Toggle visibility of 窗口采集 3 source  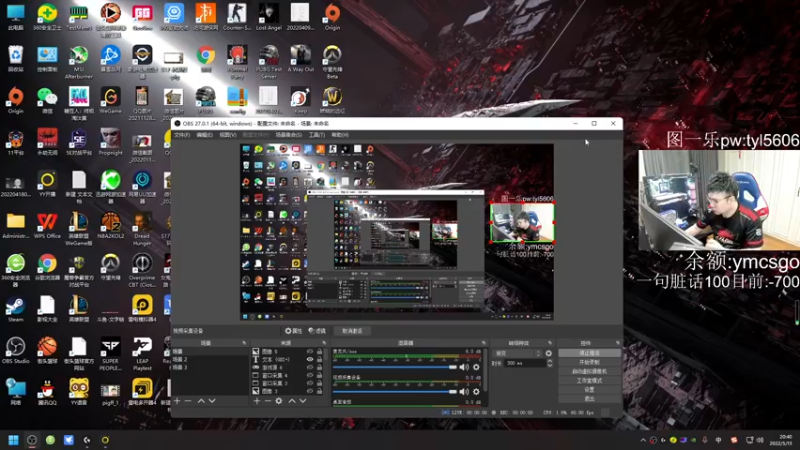tap(310, 383)
